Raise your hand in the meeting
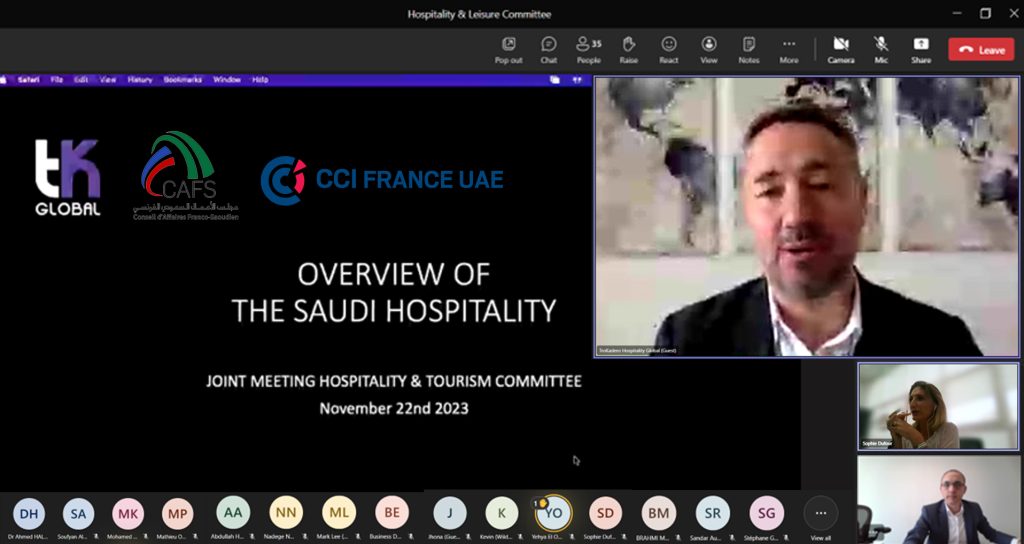 tap(628, 50)
